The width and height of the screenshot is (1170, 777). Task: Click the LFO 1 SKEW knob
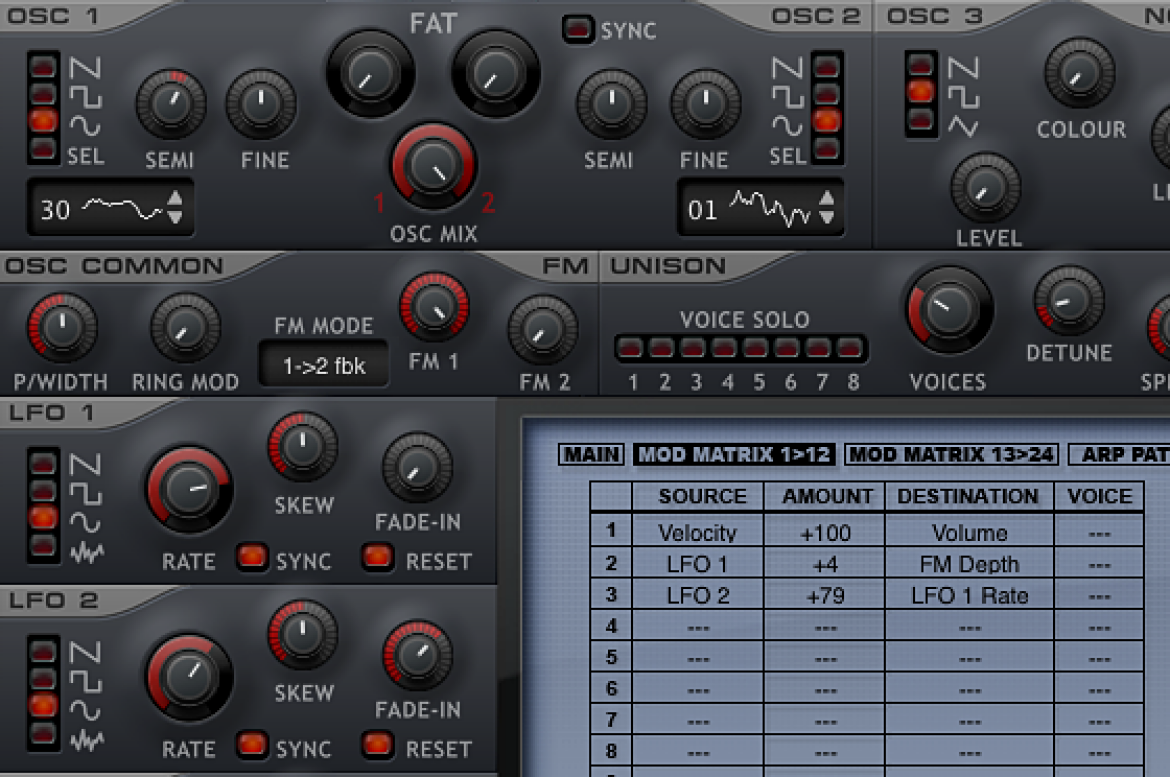[x=302, y=446]
